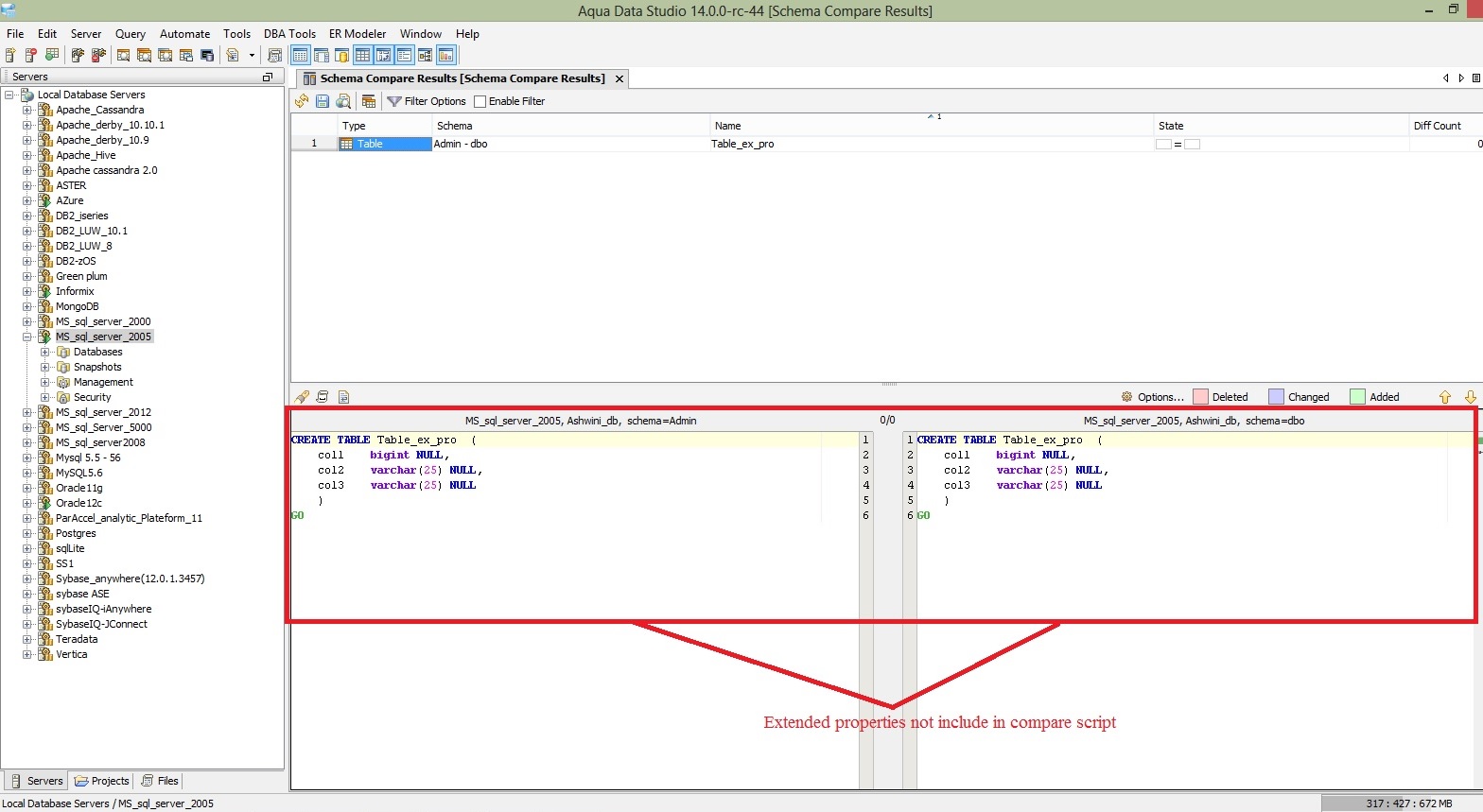
Task: Click the Added color swatch
Action: (x=1358, y=397)
